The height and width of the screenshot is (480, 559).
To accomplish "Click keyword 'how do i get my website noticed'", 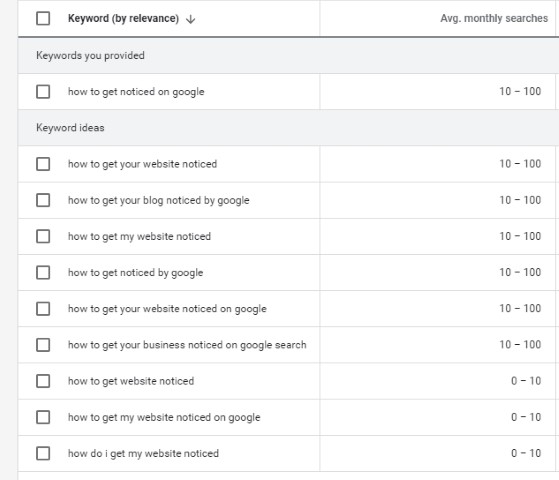I will click(x=143, y=454).
